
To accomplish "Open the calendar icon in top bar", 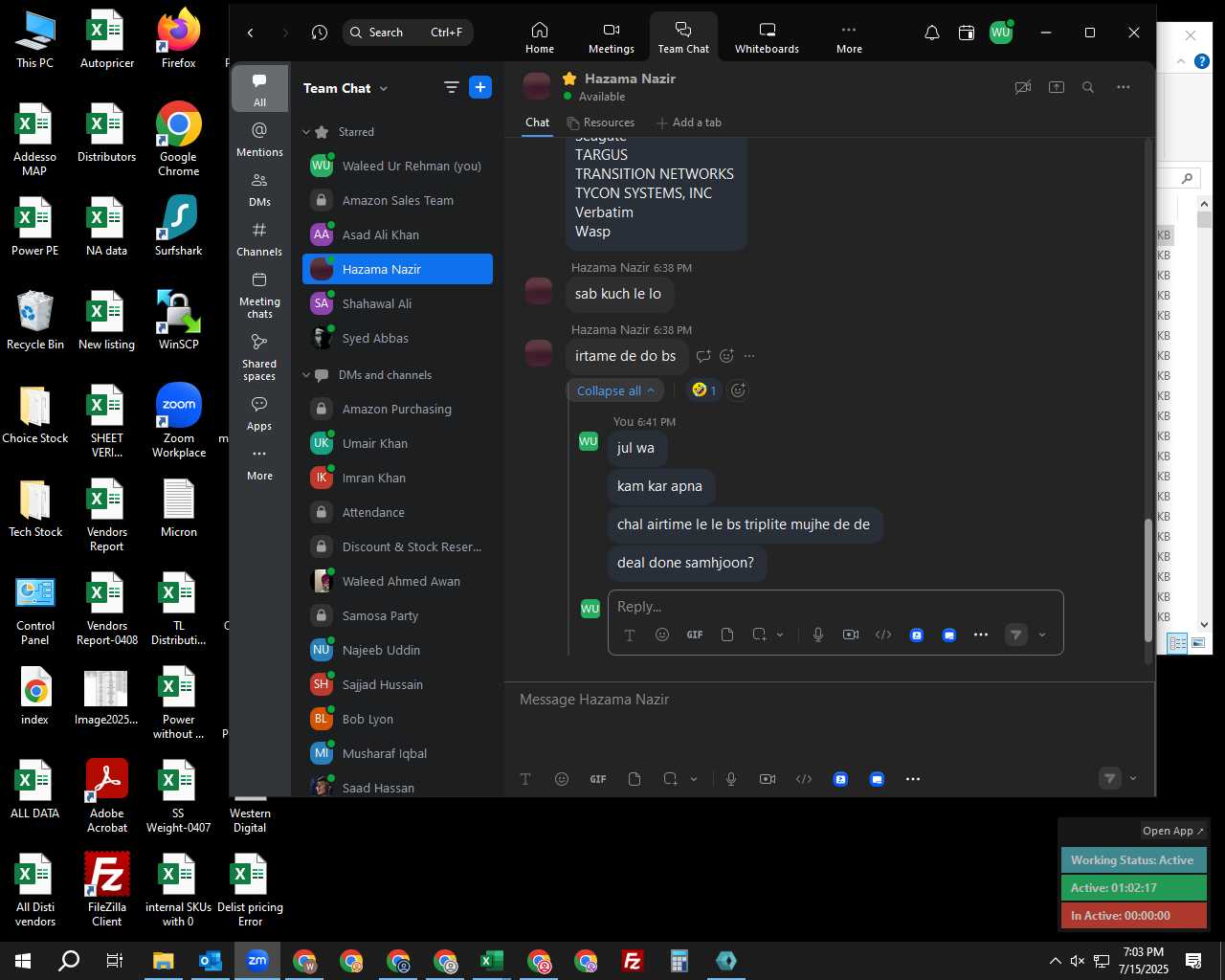I will coord(967,33).
